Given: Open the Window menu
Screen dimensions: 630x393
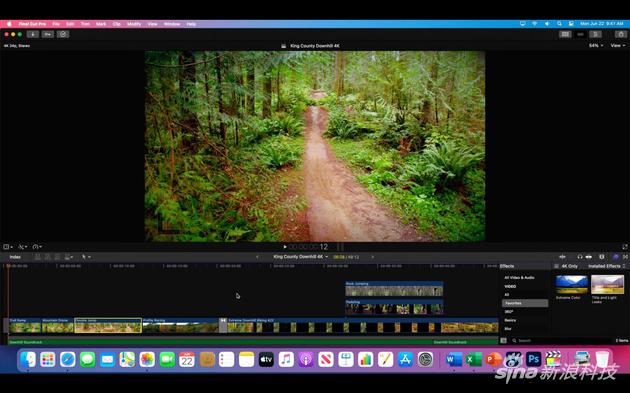Looking at the screenshot, I should pyautogui.click(x=172, y=24).
